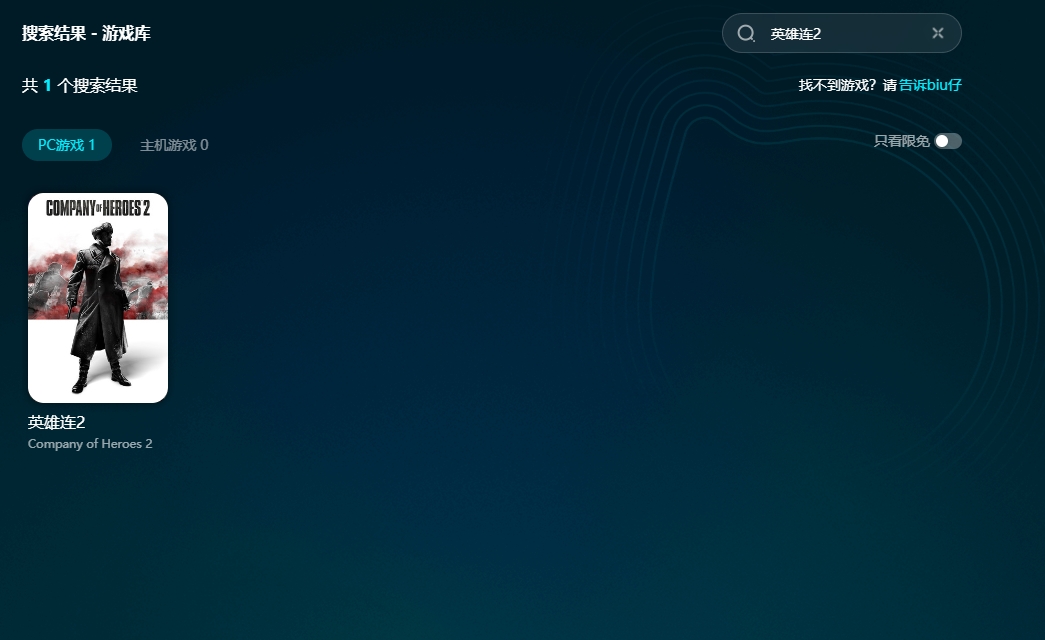Click the empty area inside the search bar
The height and width of the screenshot is (640, 1045).
[x=875, y=34]
